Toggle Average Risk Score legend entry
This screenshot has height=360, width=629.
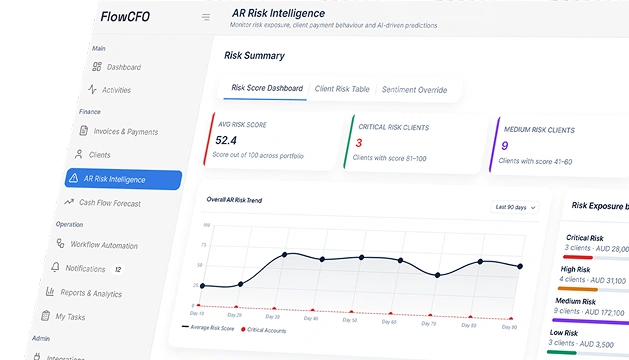pyautogui.click(x=208, y=327)
